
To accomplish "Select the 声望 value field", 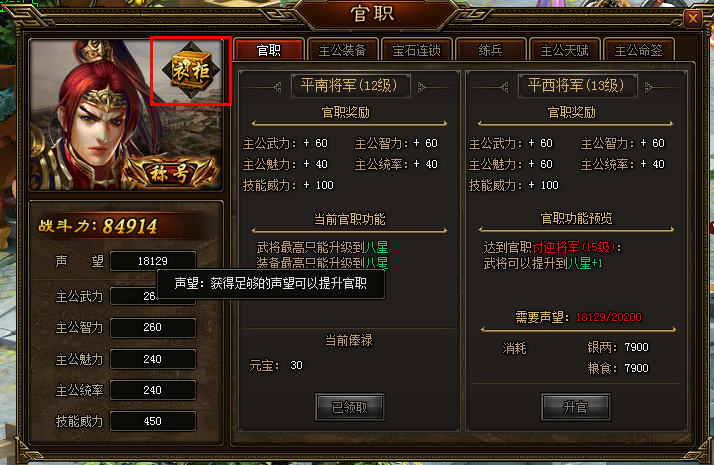I will (x=153, y=261).
